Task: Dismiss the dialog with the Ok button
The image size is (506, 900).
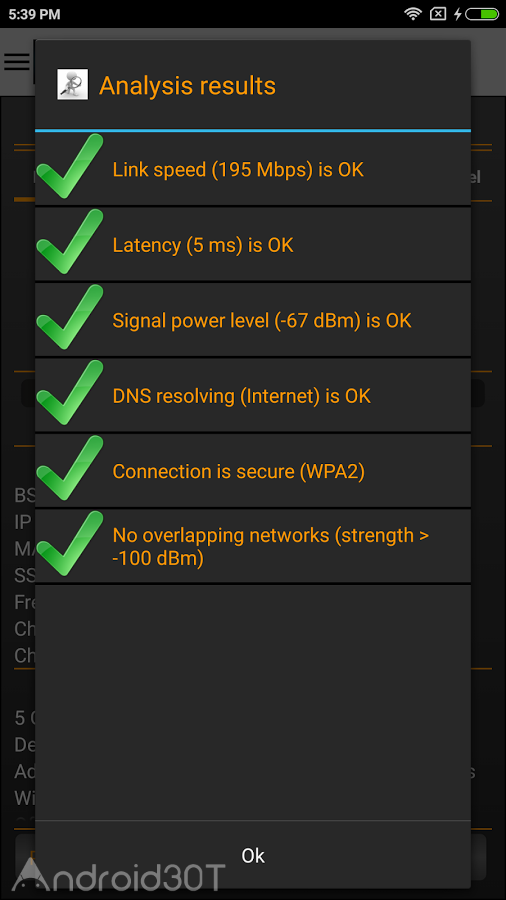Action: coord(253,855)
